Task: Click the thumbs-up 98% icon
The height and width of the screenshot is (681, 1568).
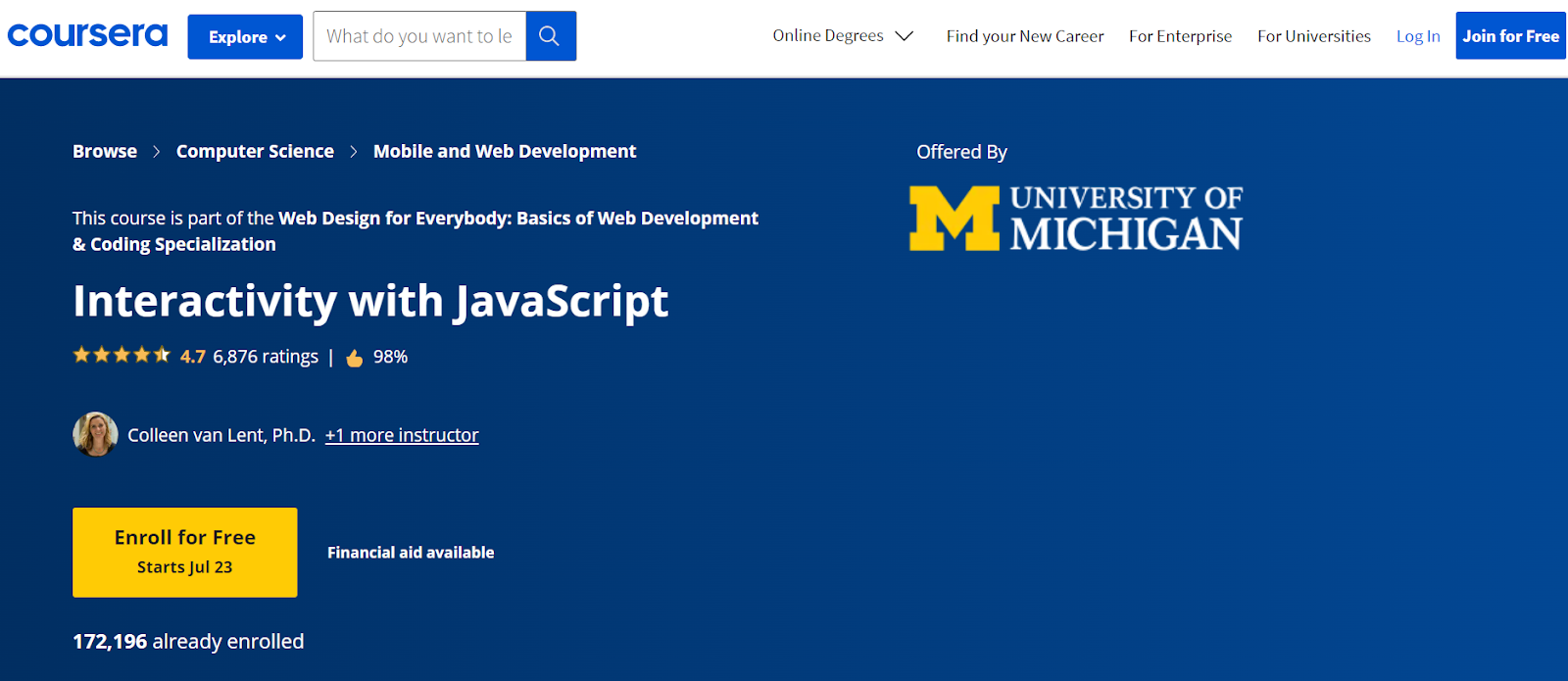Action: click(355, 358)
